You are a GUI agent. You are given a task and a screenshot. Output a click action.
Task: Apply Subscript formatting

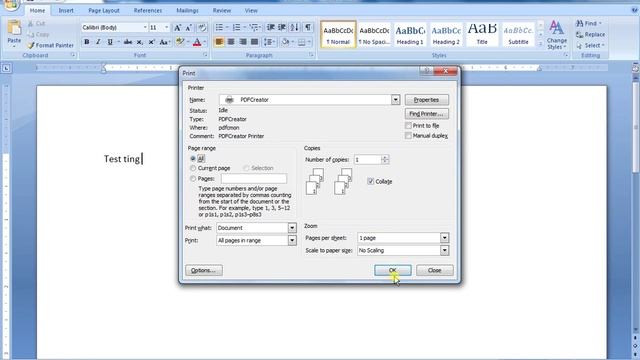click(x=140, y=42)
